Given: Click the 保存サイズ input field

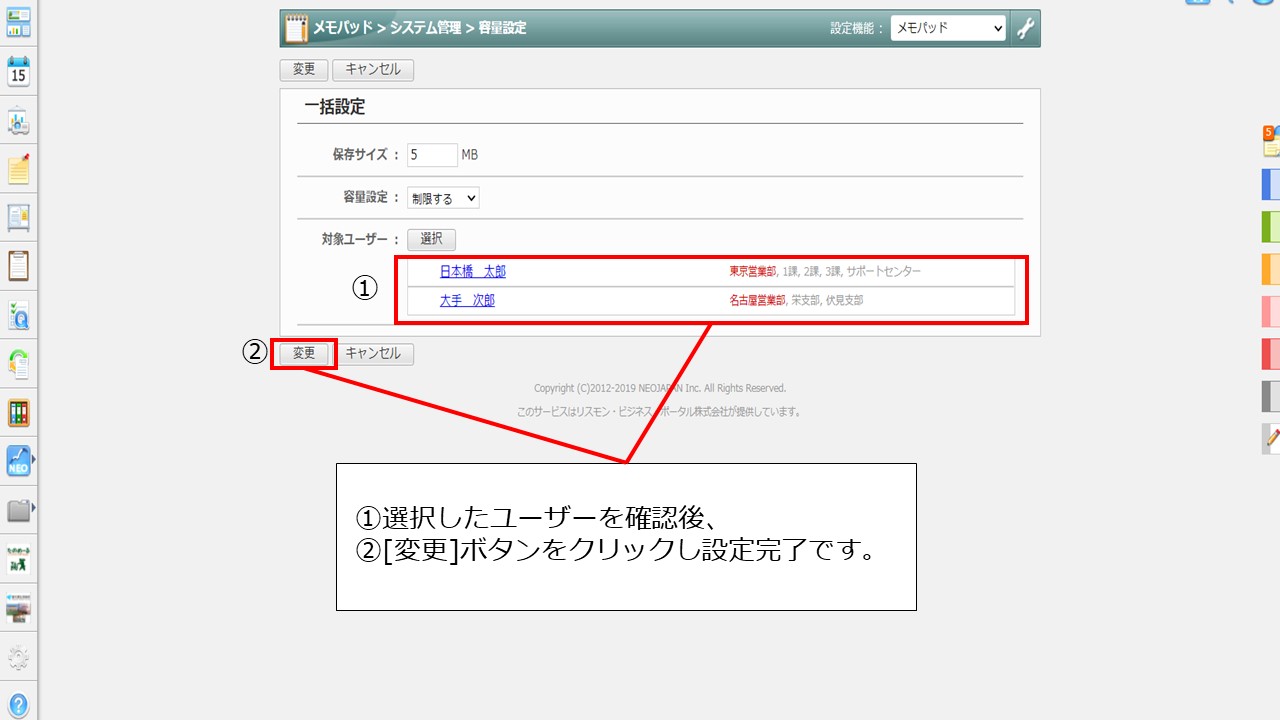Looking at the screenshot, I should pyautogui.click(x=431, y=155).
